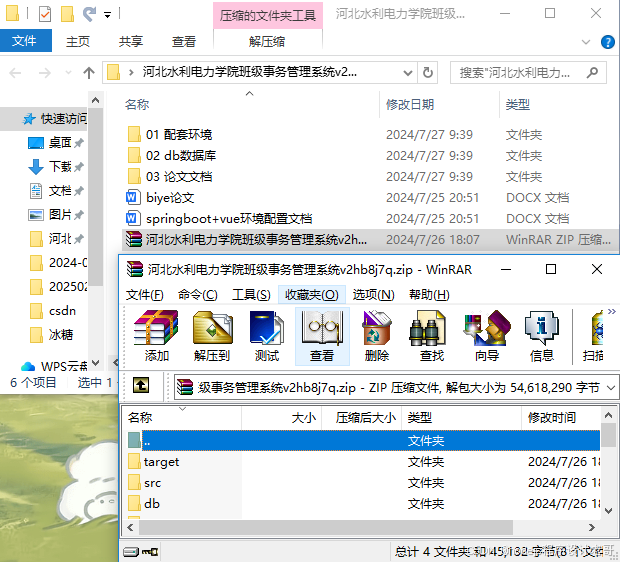Click WinRAR horizontal scrollbar right arrow
620x562 pixels.
(592, 527)
